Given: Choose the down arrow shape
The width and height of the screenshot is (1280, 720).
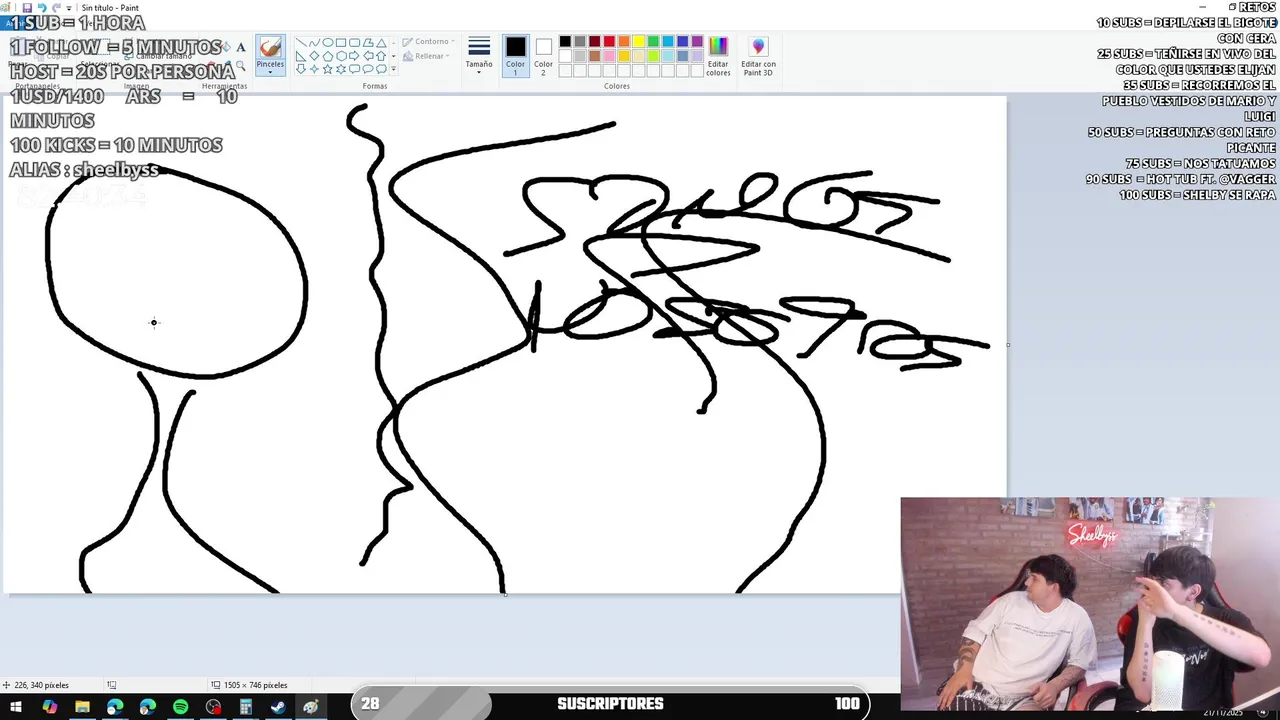Looking at the screenshot, I should [301, 69].
